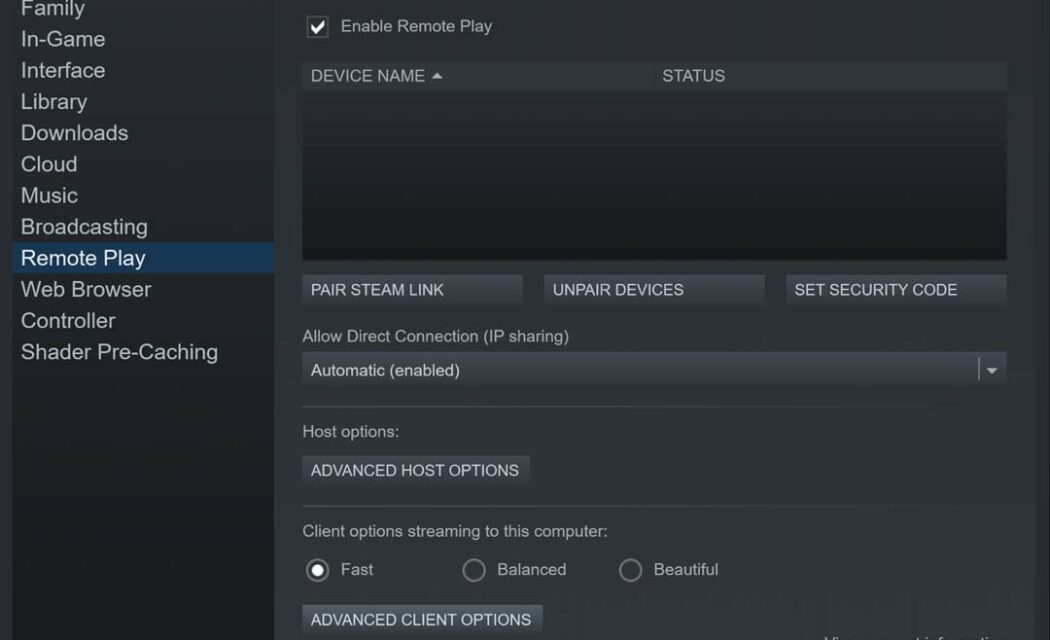Select the Balanced streaming radio button
Screen dimensions: 1050x640
coord(474,570)
